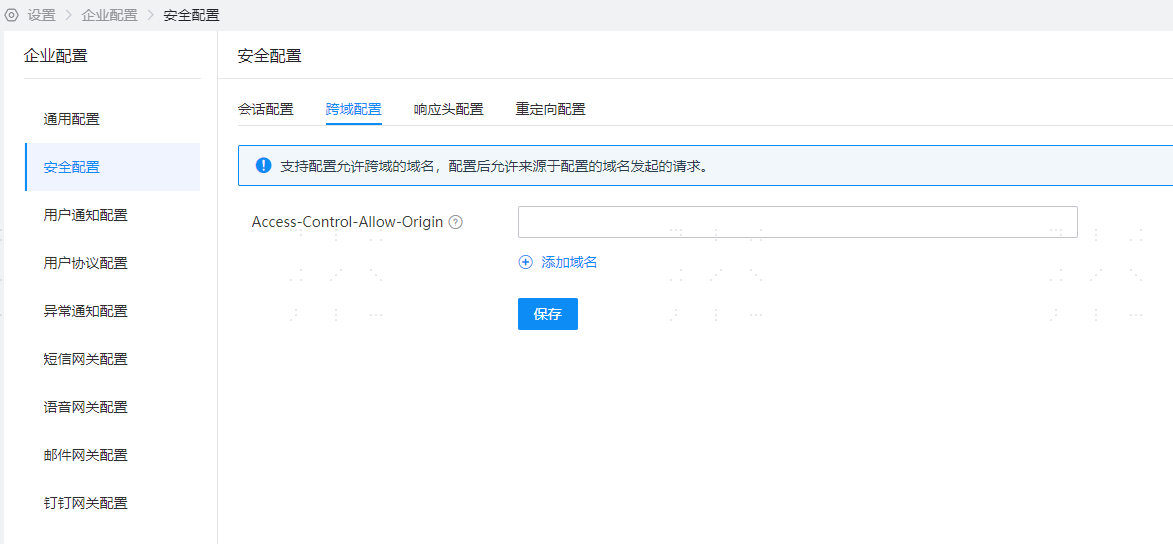Select 安全配置 in the sidebar
The image size is (1173, 544).
pos(113,167)
